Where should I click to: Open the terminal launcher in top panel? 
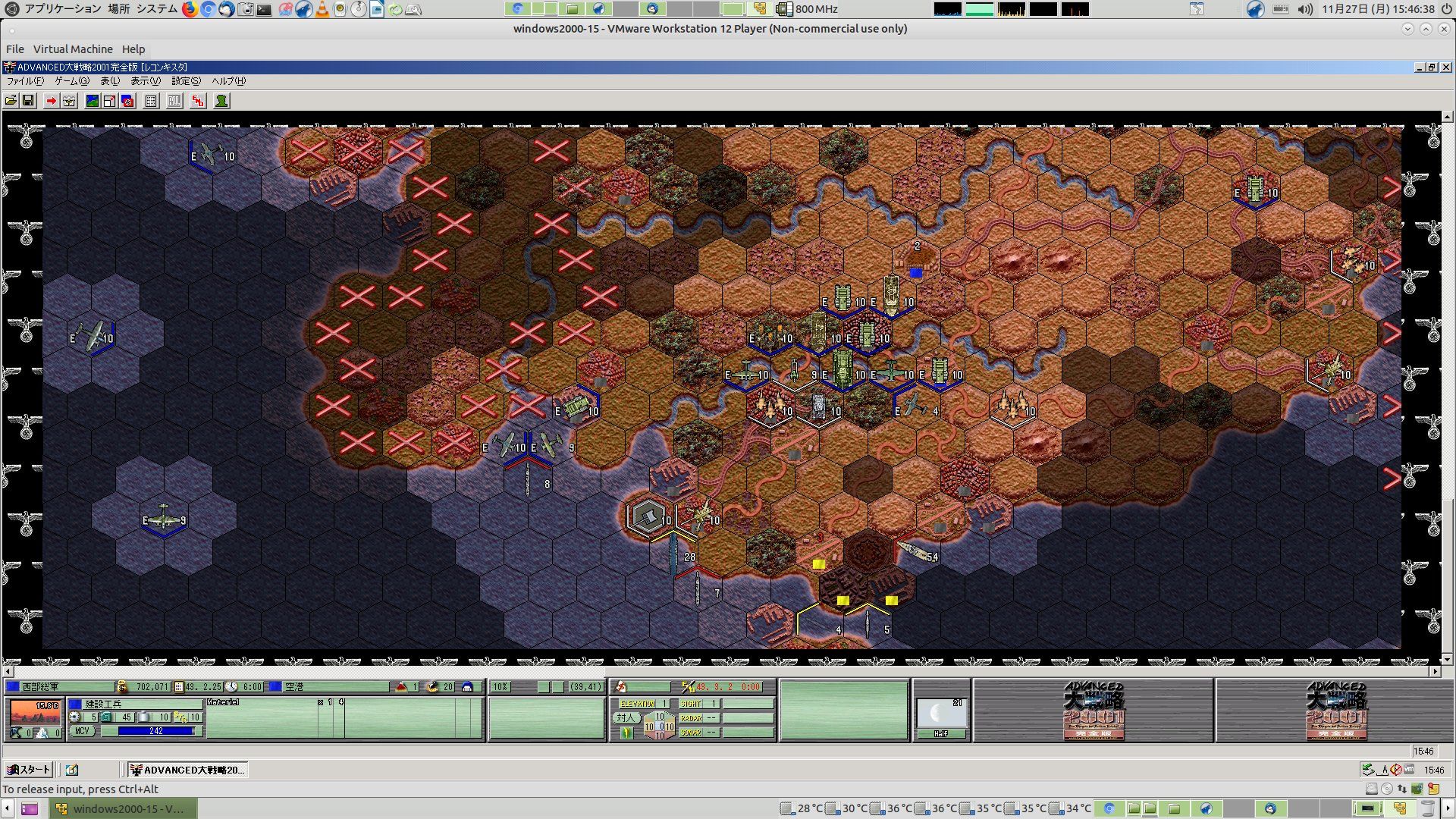click(264, 9)
